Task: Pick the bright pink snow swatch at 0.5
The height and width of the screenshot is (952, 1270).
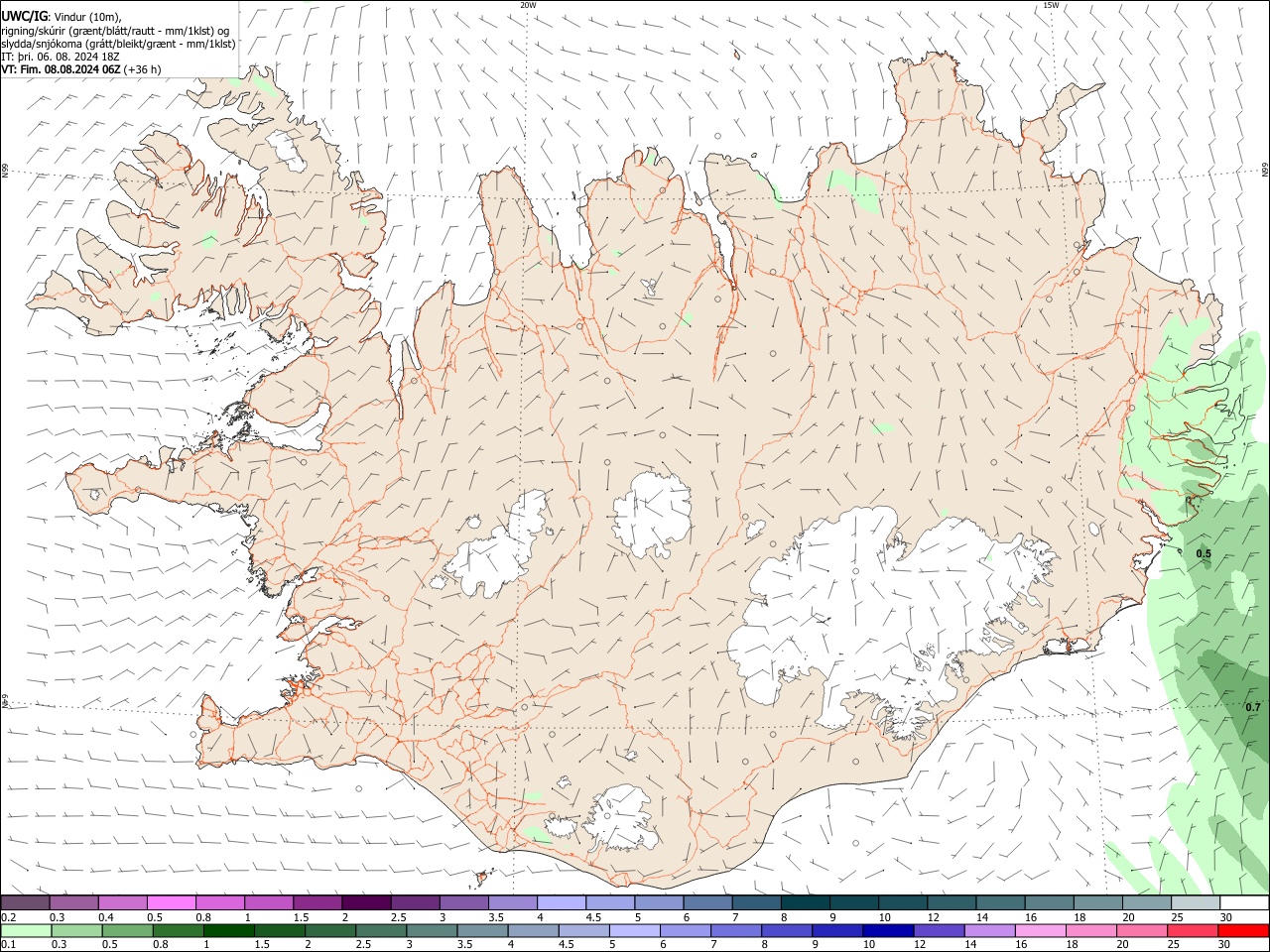Action: (x=171, y=902)
